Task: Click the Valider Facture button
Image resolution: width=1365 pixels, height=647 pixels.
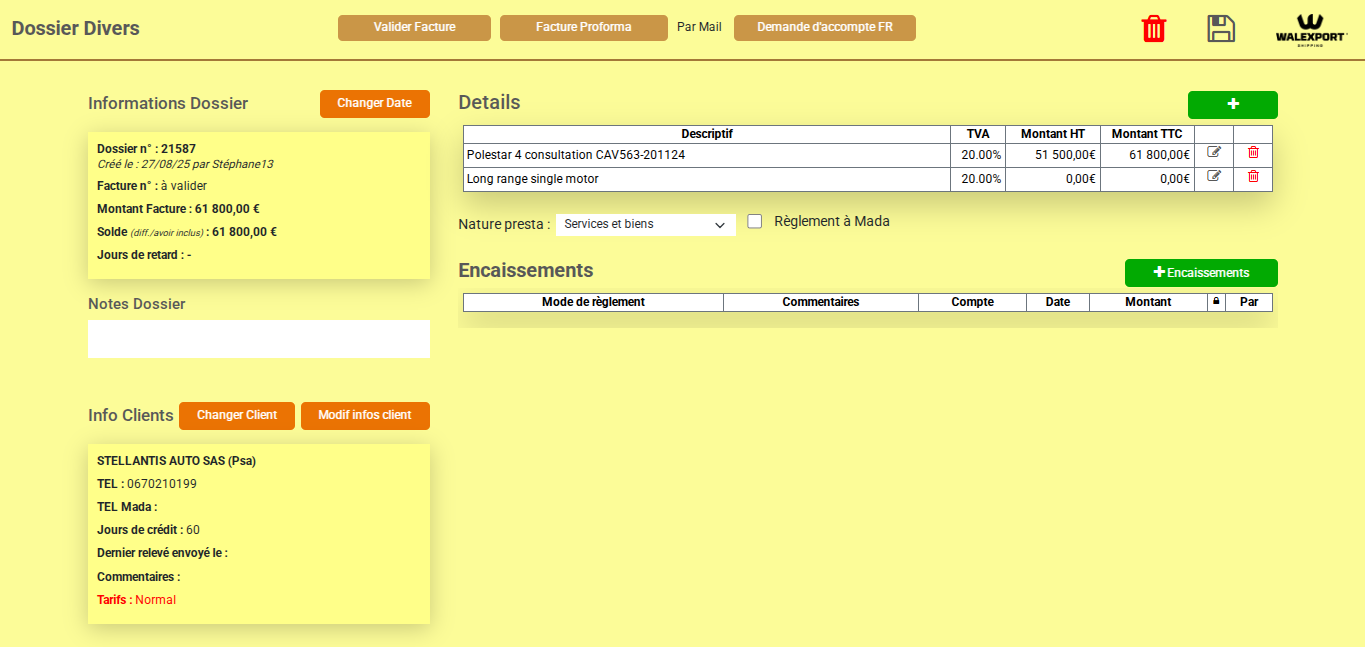Action: [x=414, y=28]
